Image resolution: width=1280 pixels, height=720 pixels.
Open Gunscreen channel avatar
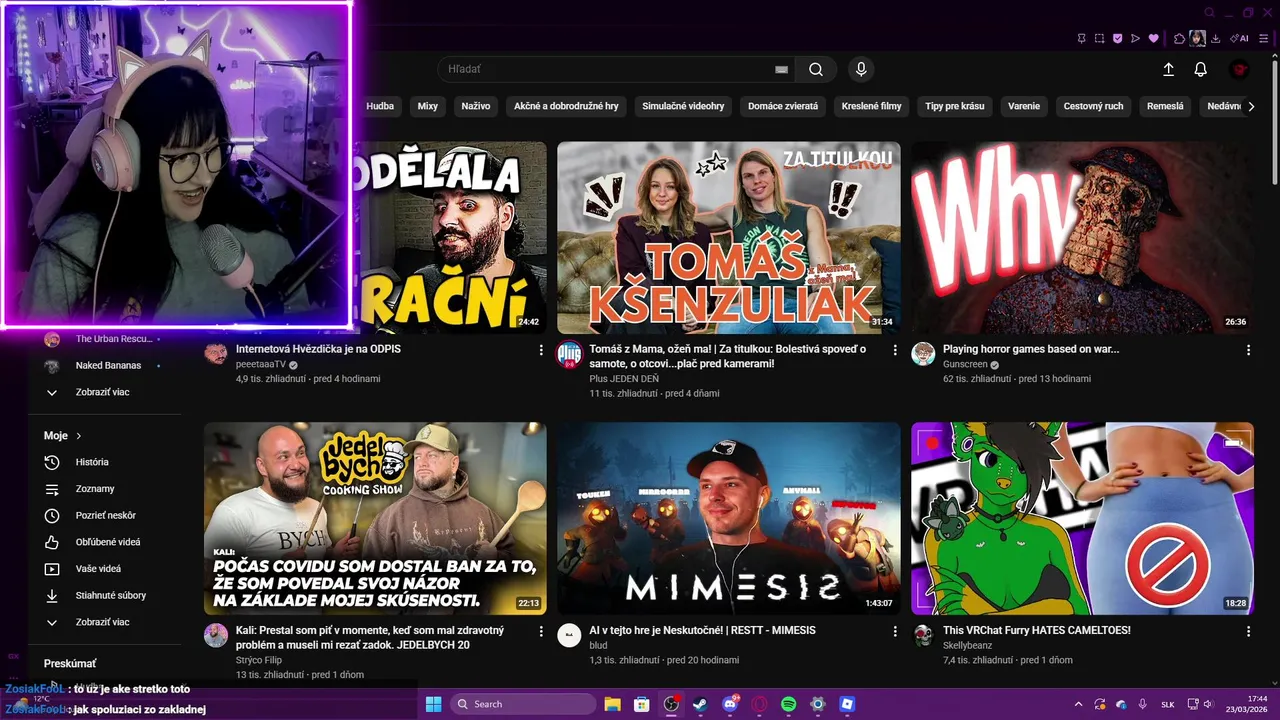point(923,354)
